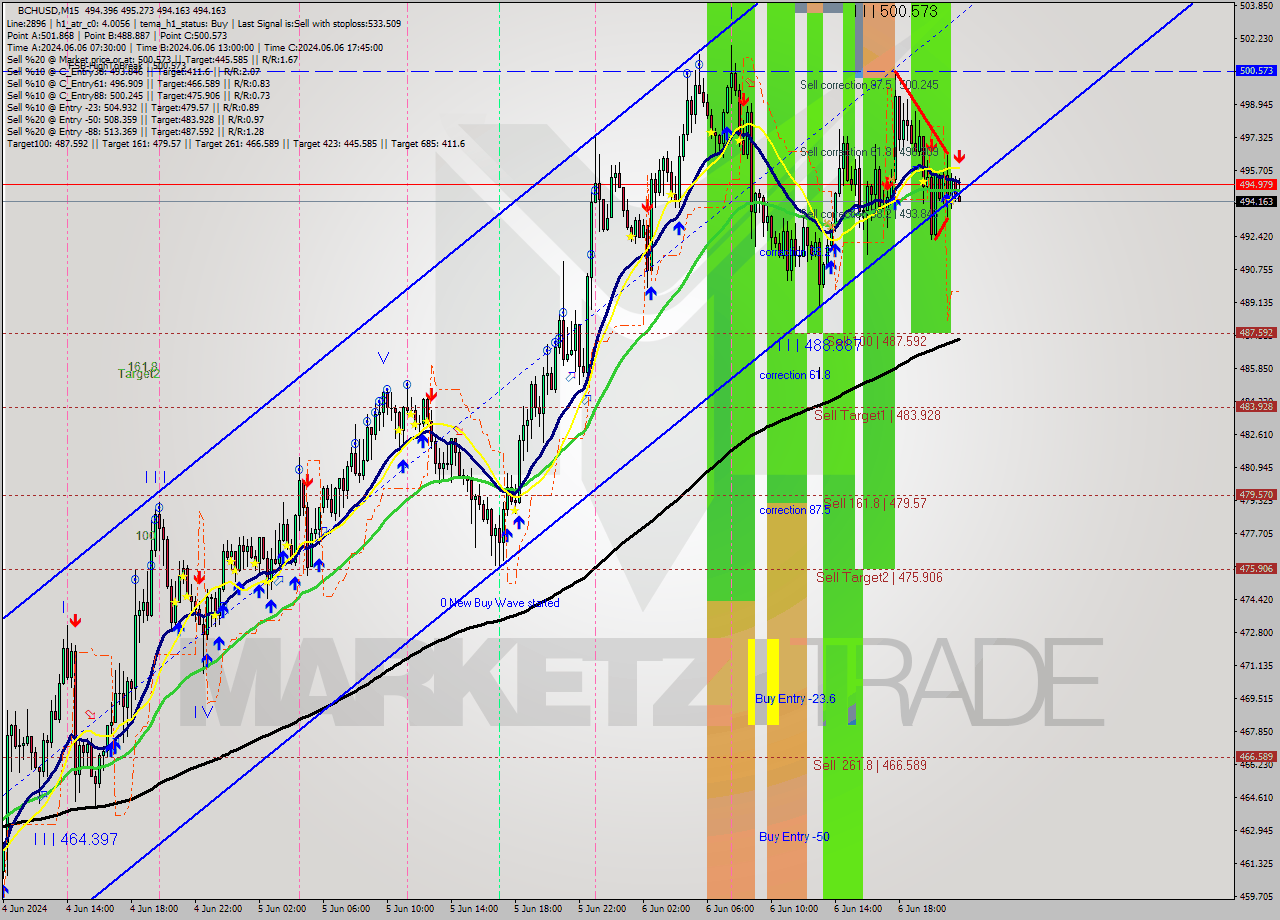Screen dimensions: 1280x920
Task: Click the 503.850 price scale value
Action: [1256, 6]
